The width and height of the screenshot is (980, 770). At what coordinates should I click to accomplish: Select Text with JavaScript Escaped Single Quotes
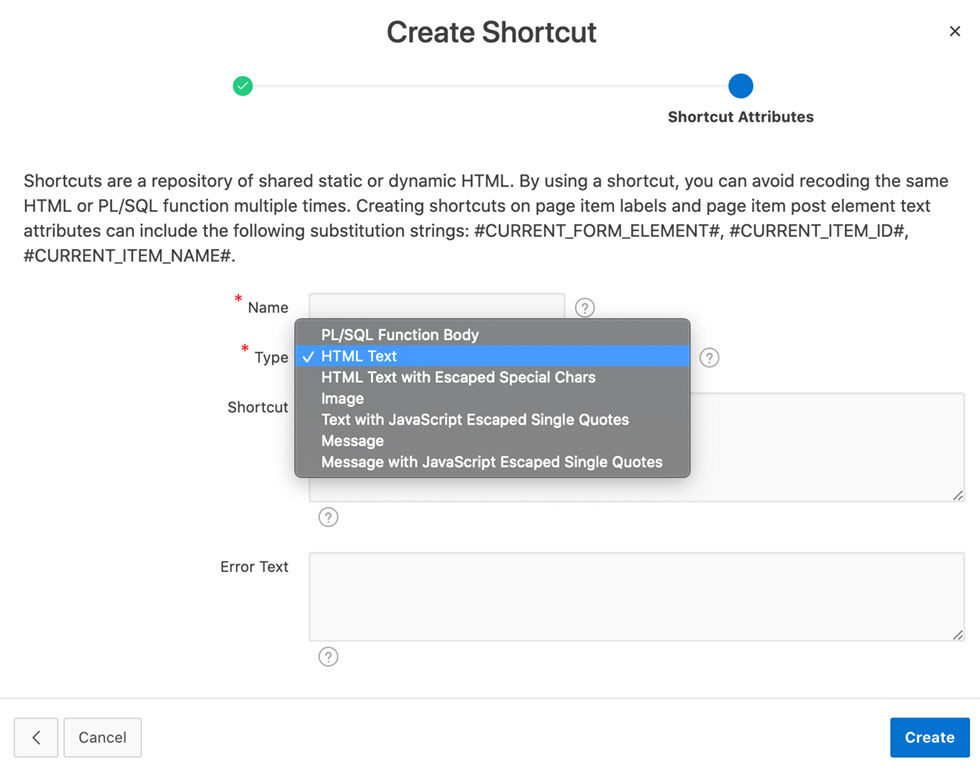tap(475, 420)
